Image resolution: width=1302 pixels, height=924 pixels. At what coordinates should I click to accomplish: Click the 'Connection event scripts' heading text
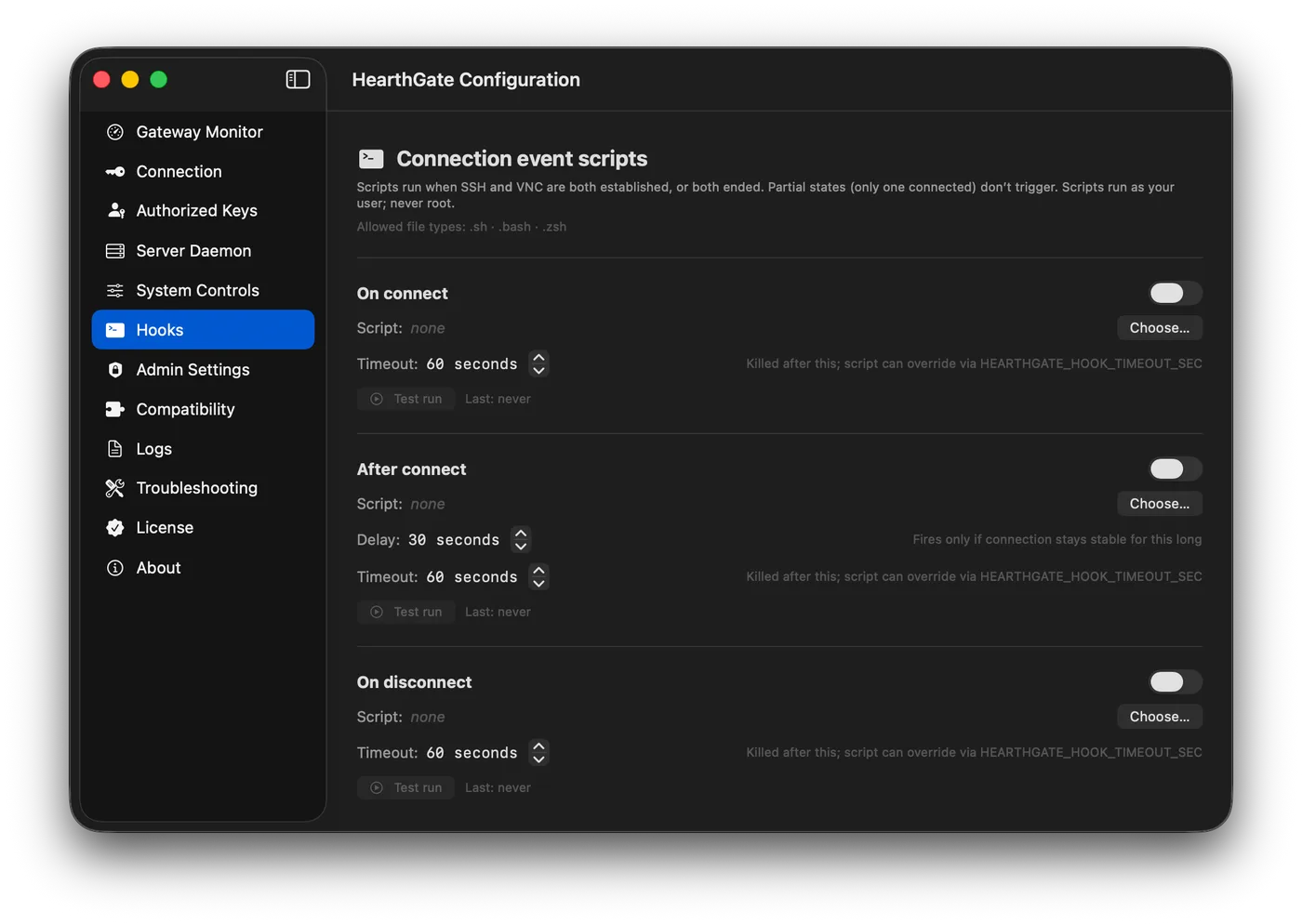click(x=522, y=159)
